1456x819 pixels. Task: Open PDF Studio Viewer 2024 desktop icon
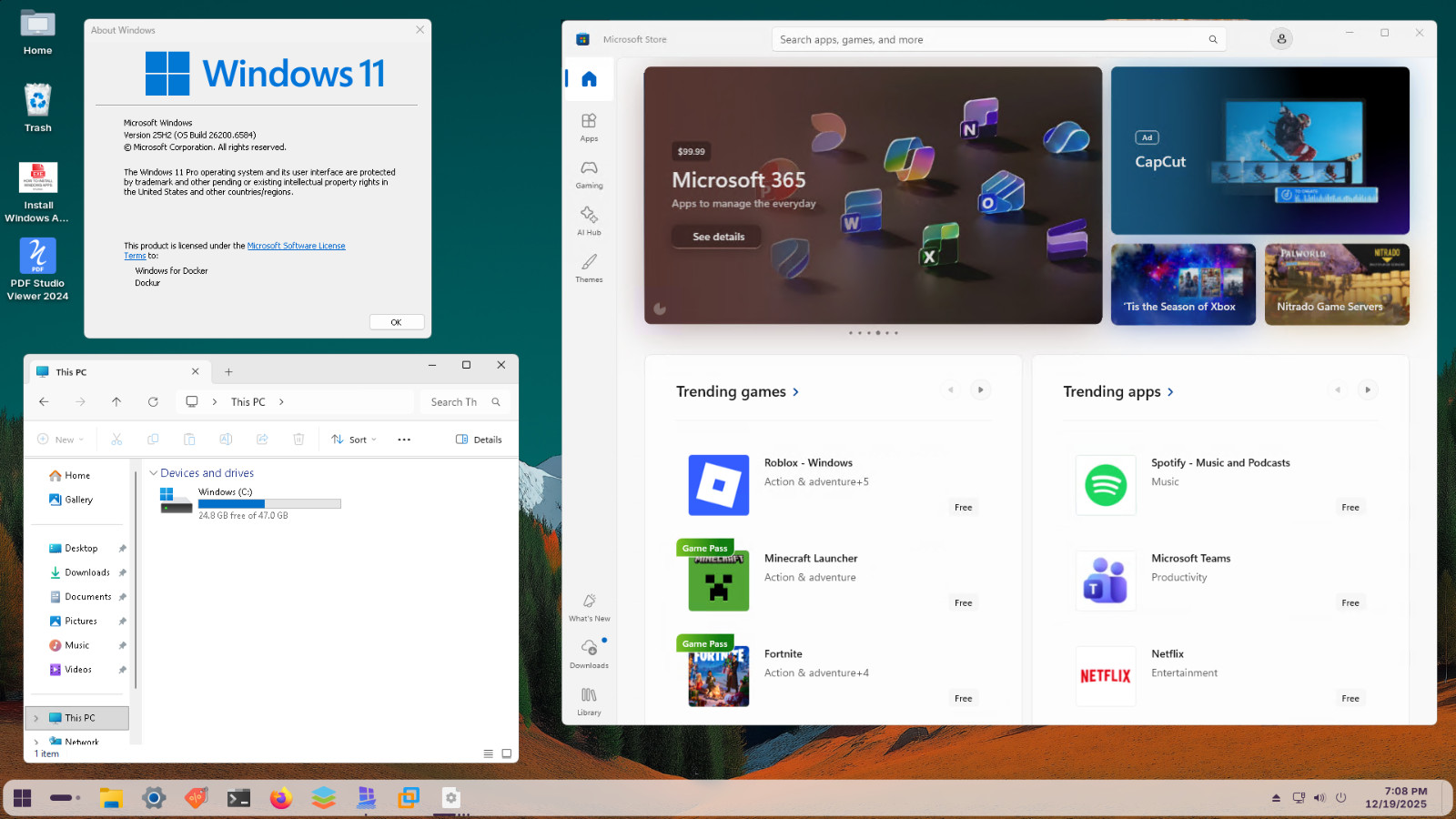(38, 269)
